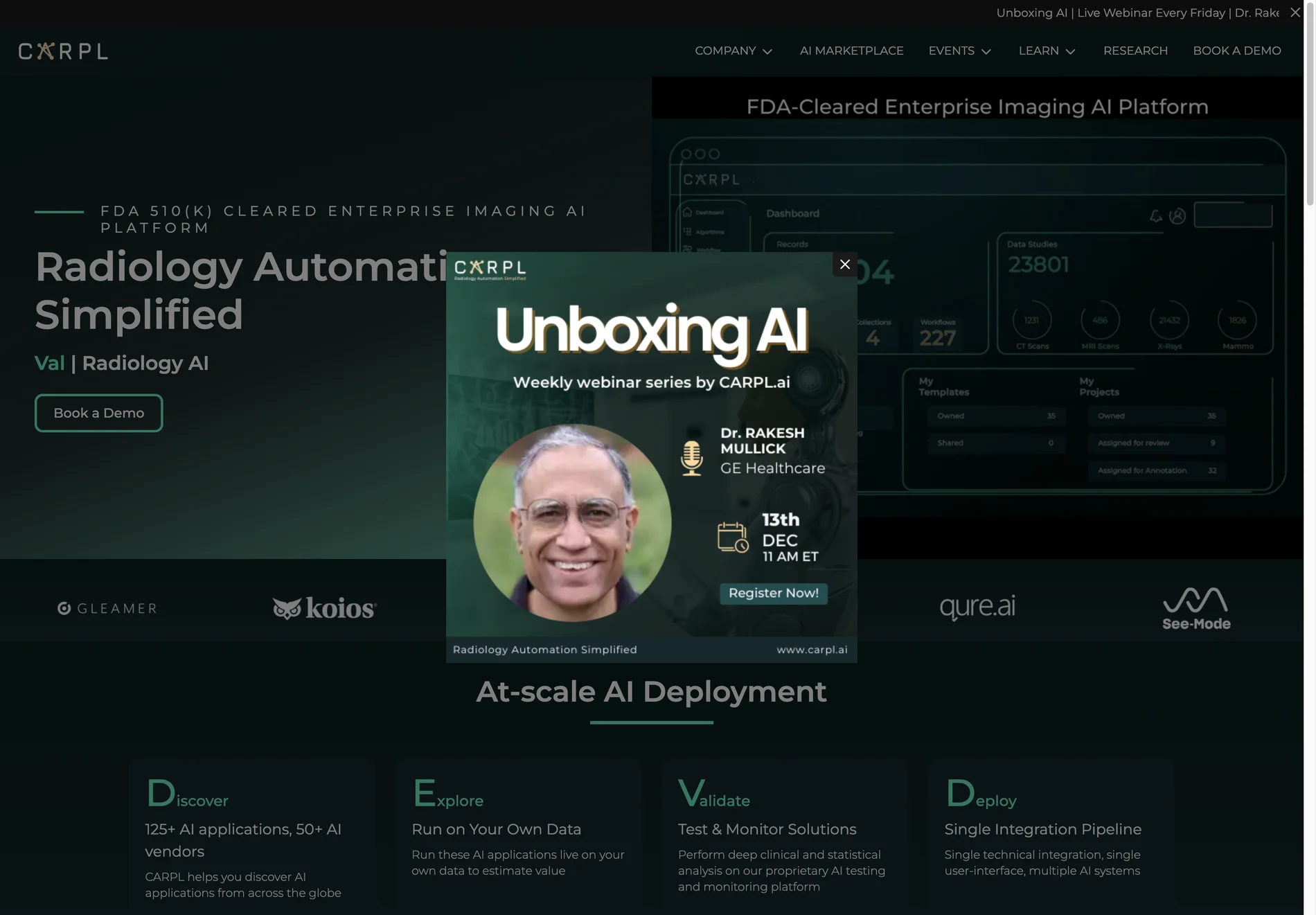Viewport: 1316px width, 915px height.
Task: Dismiss the top webinar announcement banner
Action: coord(1295,12)
